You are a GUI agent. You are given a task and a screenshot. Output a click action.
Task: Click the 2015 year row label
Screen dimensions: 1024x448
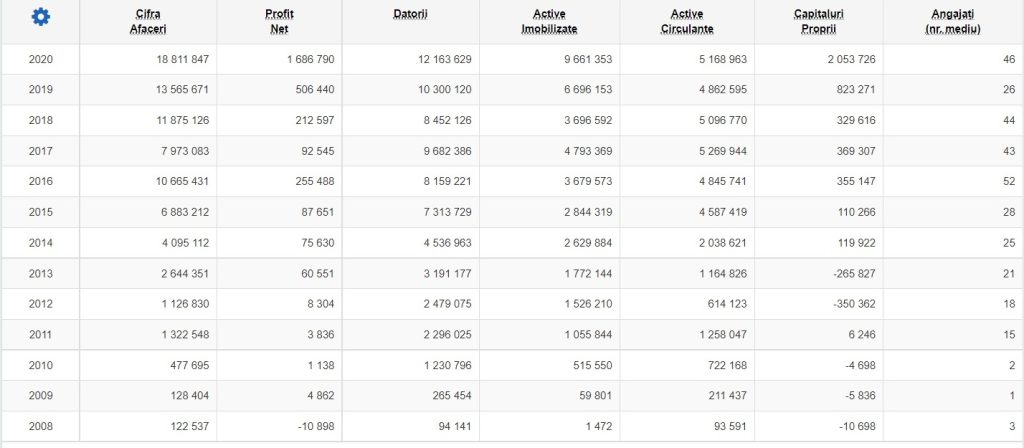click(40, 213)
